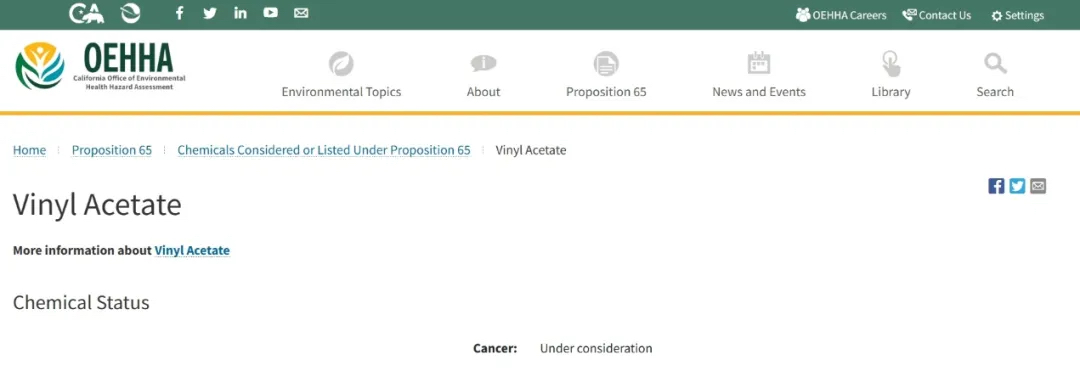This screenshot has height=382, width=1080.
Task: Click the email envelope icon in top bar
Action: pos(301,13)
